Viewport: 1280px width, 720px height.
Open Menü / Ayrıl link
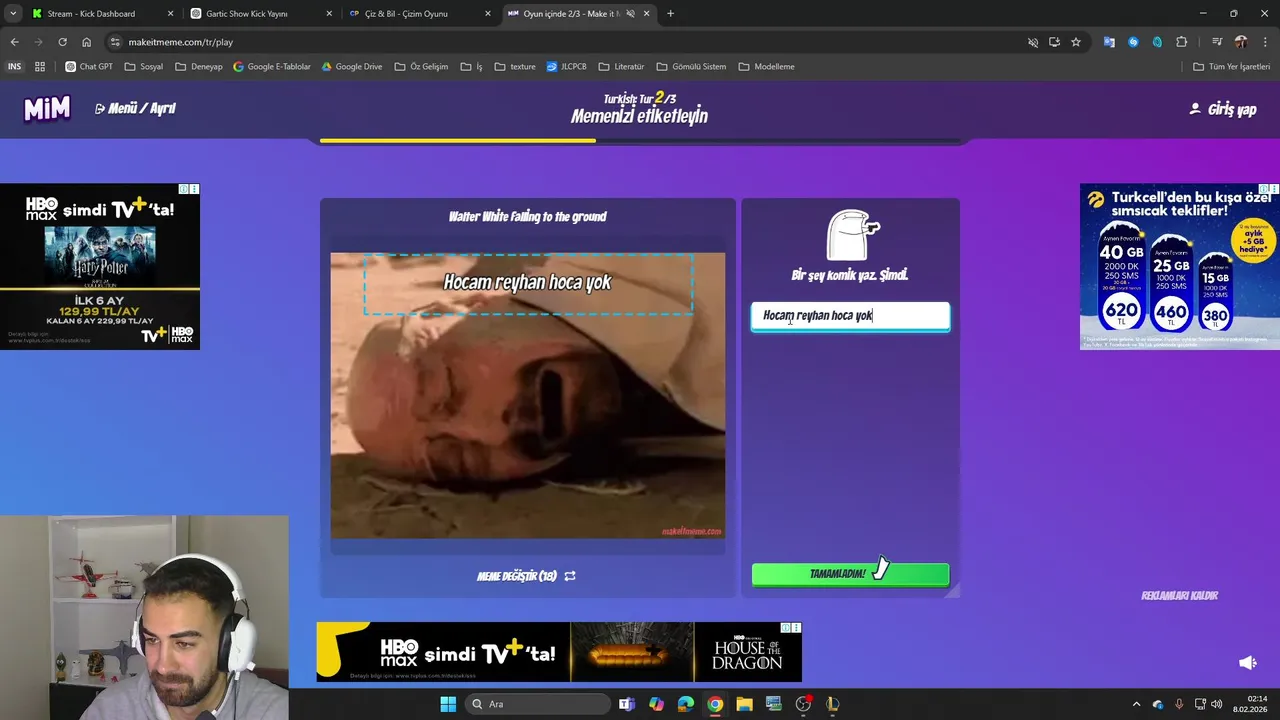click(135, 108)
